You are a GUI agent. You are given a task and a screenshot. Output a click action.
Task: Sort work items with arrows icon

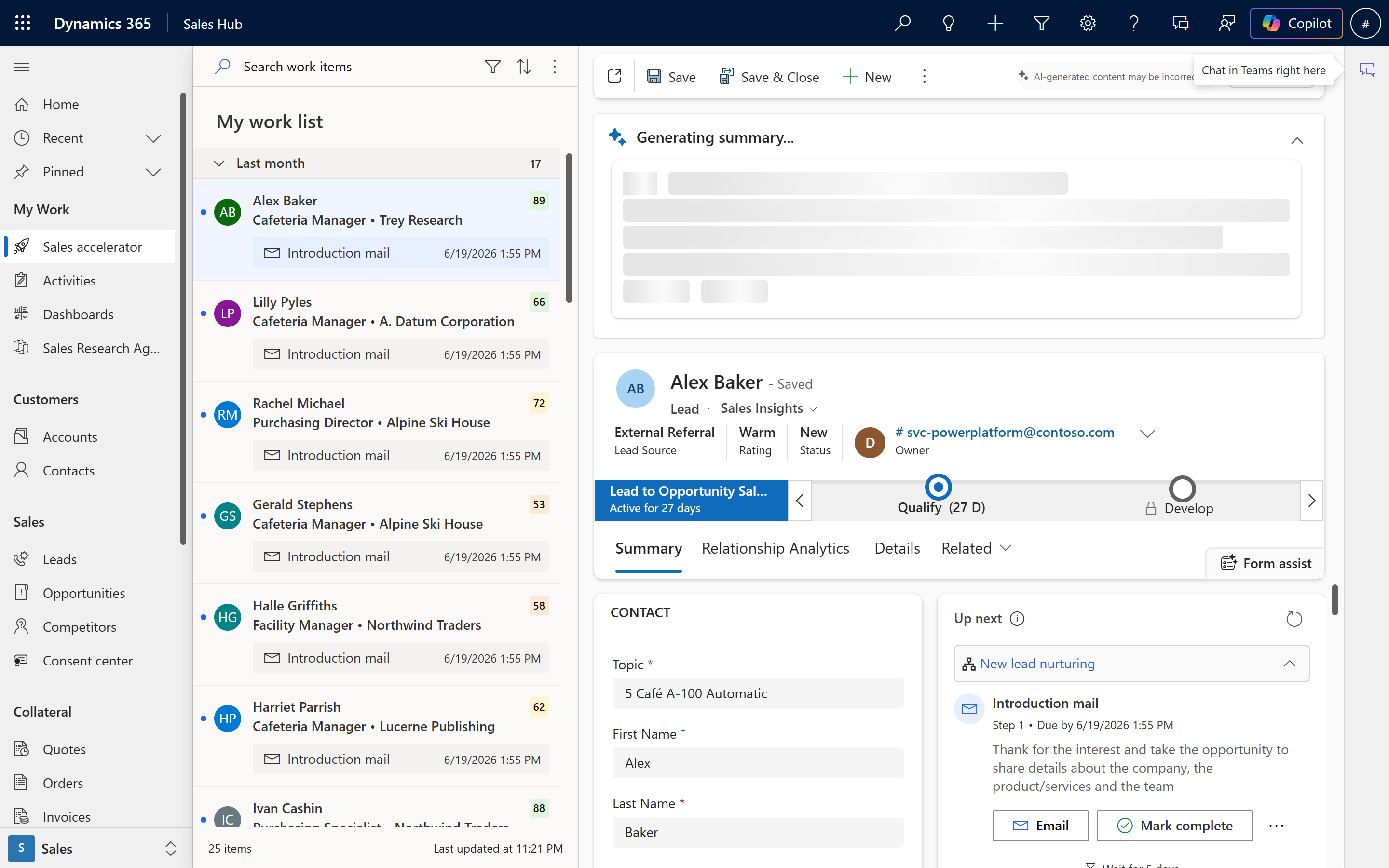[x=523, y=67]
